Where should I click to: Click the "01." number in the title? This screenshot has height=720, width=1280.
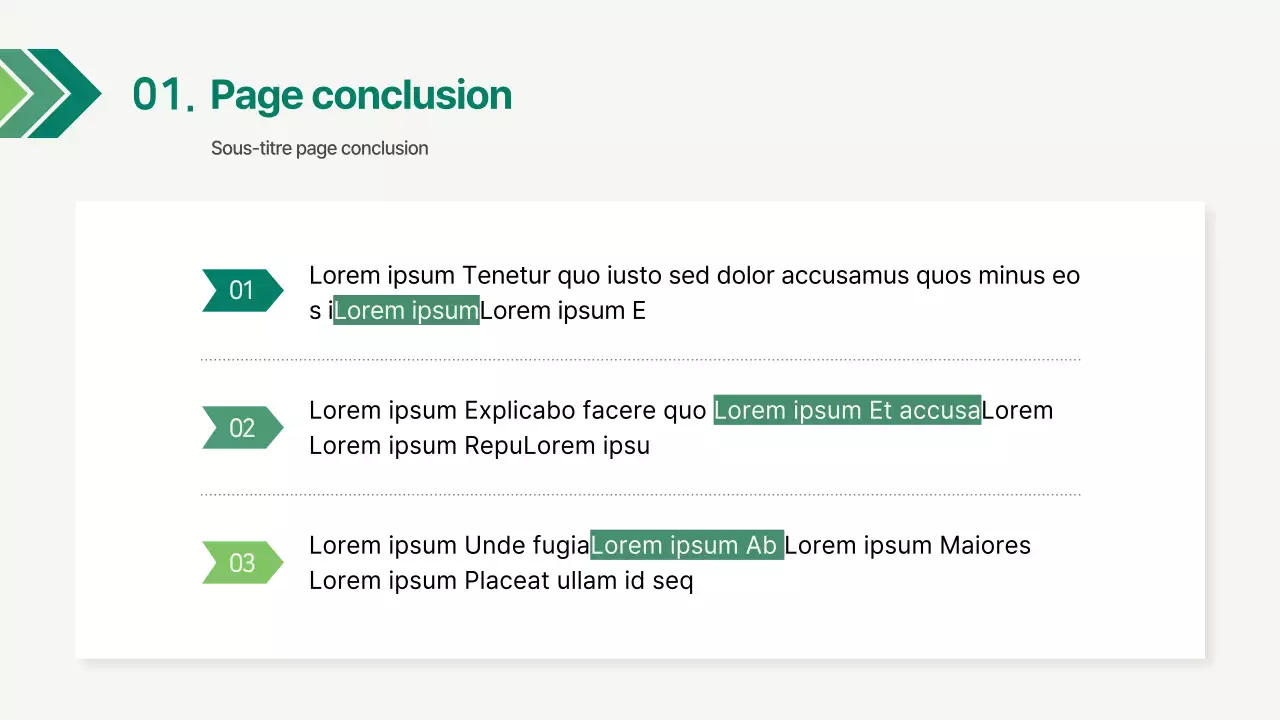163,95
